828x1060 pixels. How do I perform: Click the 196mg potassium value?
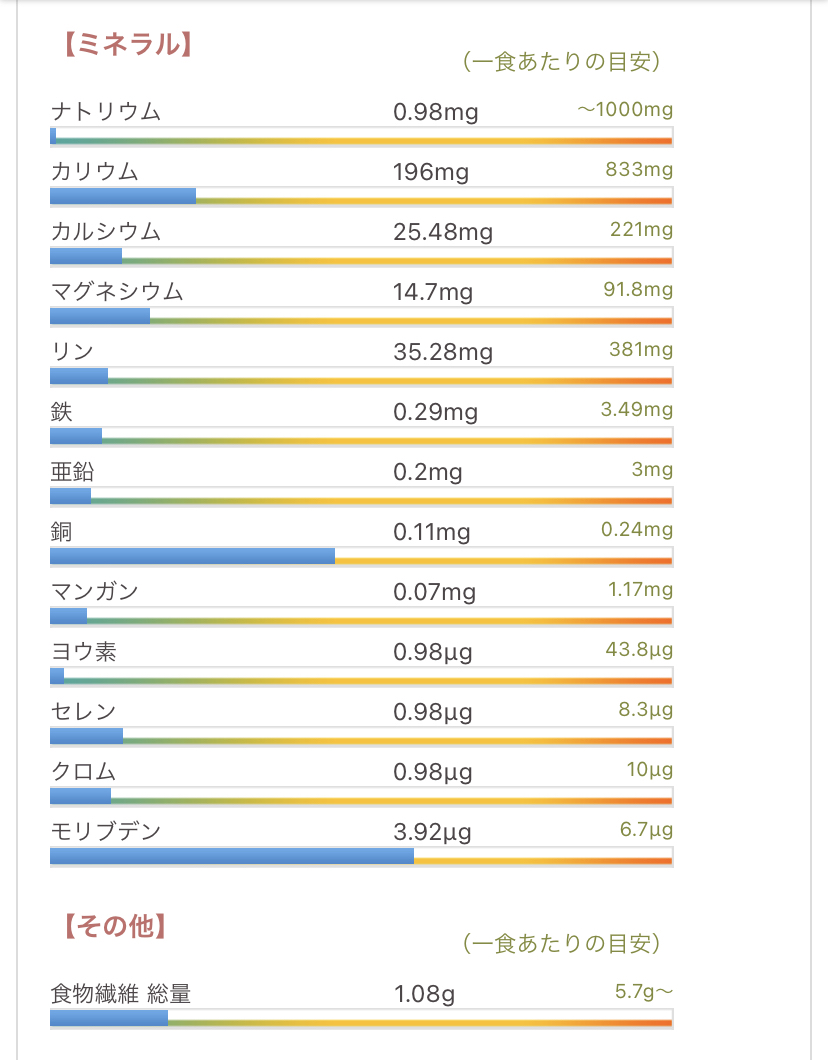click(431, 172)
